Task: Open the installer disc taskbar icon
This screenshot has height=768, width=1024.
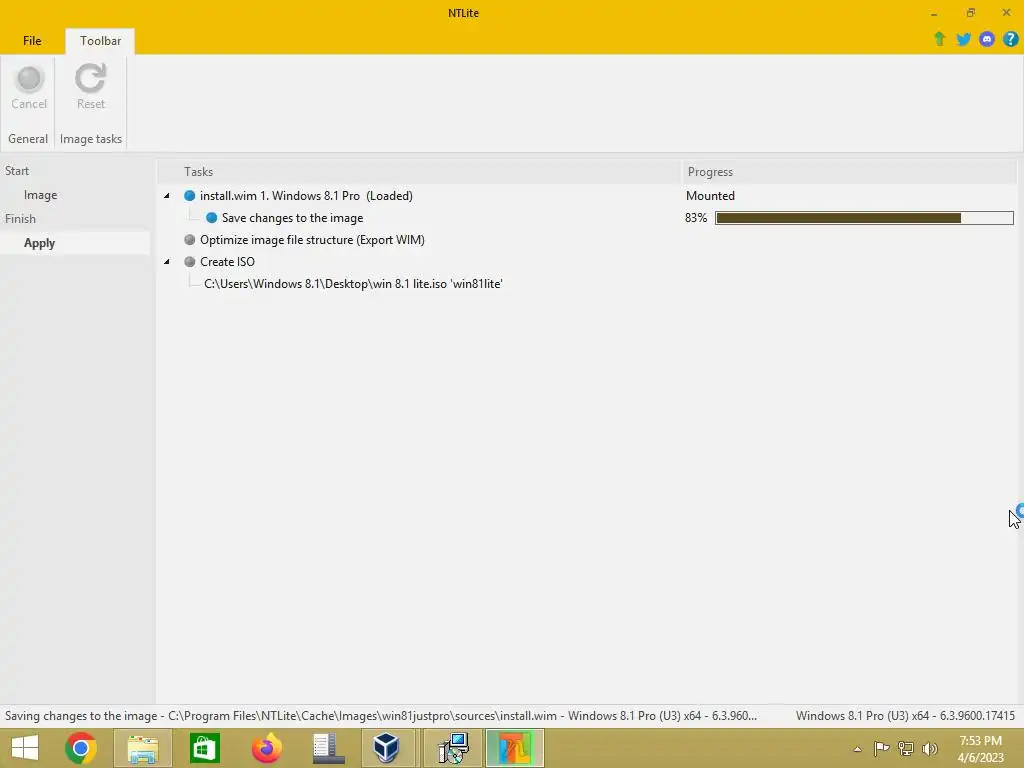Action: pos(453,748)
